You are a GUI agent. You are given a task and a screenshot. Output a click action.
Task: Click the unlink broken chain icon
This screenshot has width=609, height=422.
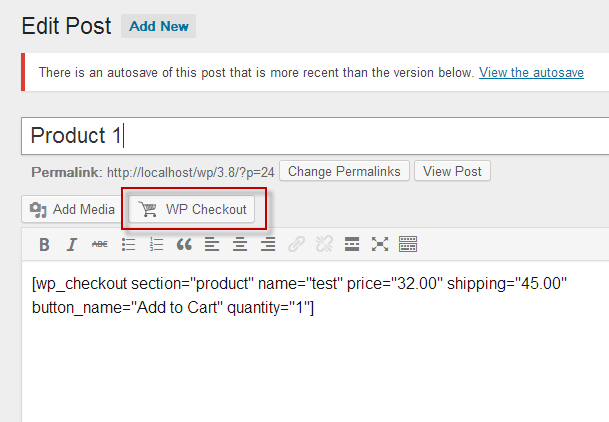click(x=324, y=245)
